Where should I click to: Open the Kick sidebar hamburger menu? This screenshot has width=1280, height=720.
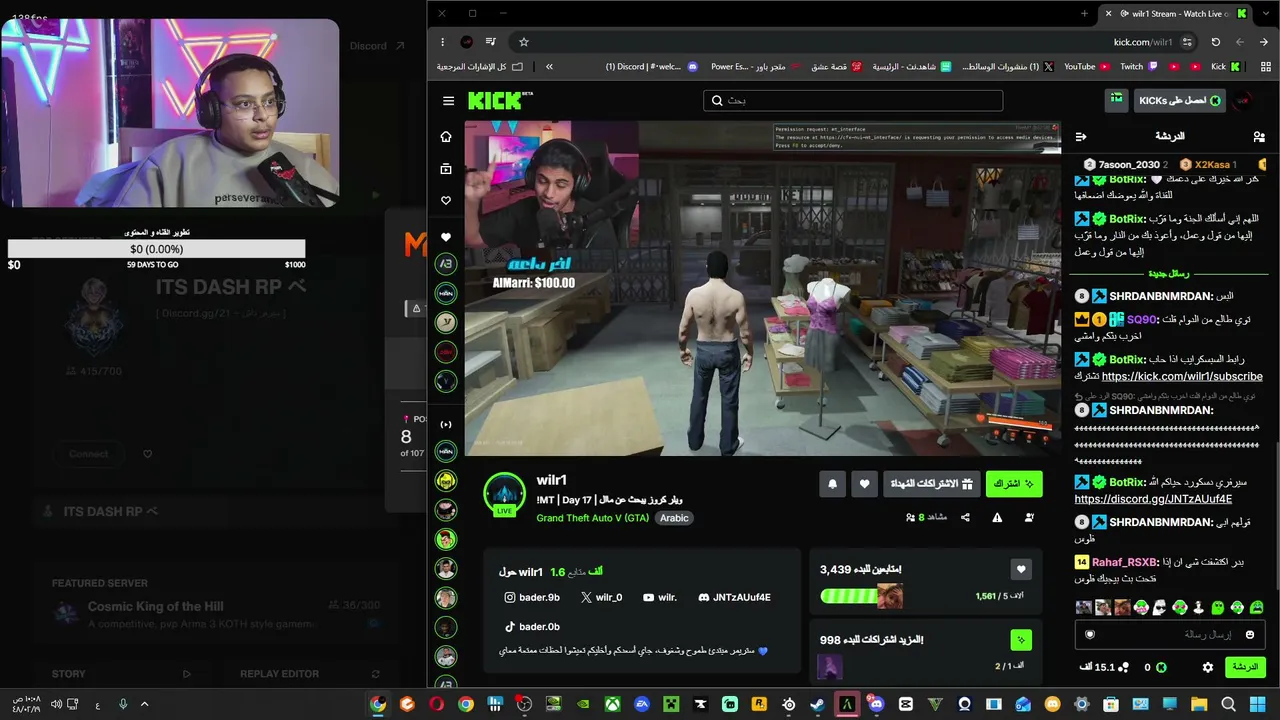[448, 101]
